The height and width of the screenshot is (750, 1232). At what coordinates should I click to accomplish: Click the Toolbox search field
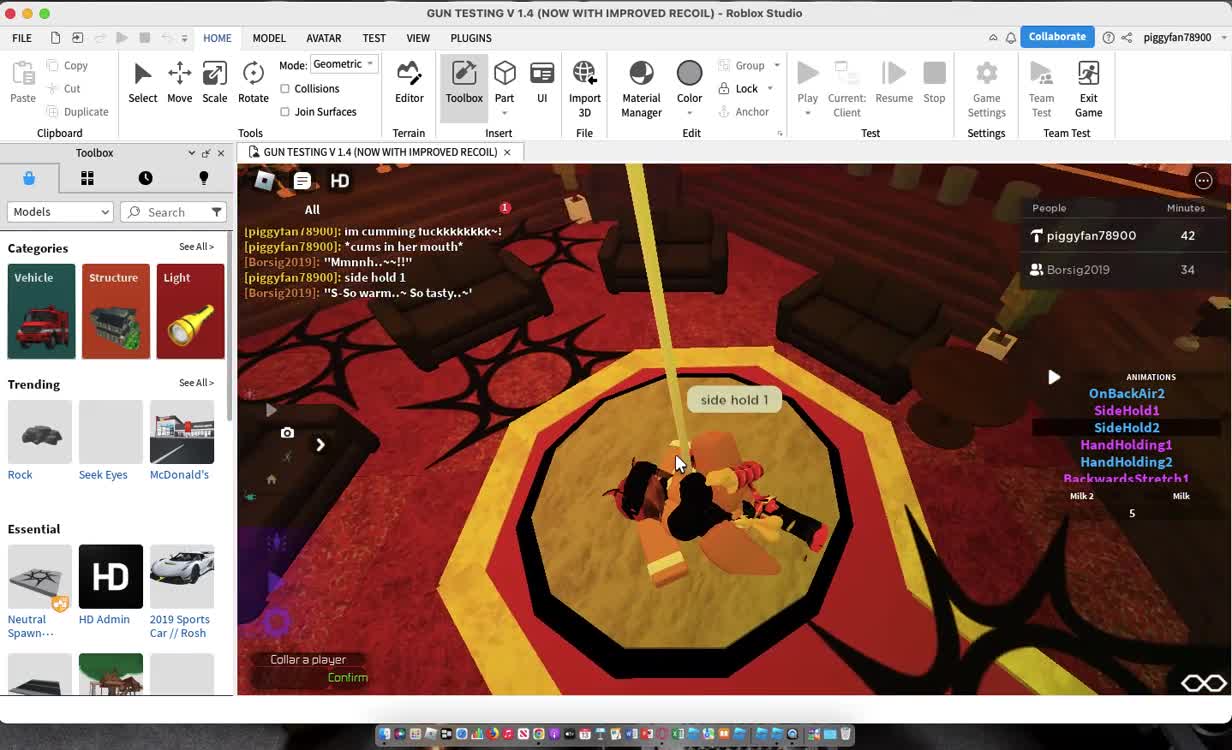(170, 212)
